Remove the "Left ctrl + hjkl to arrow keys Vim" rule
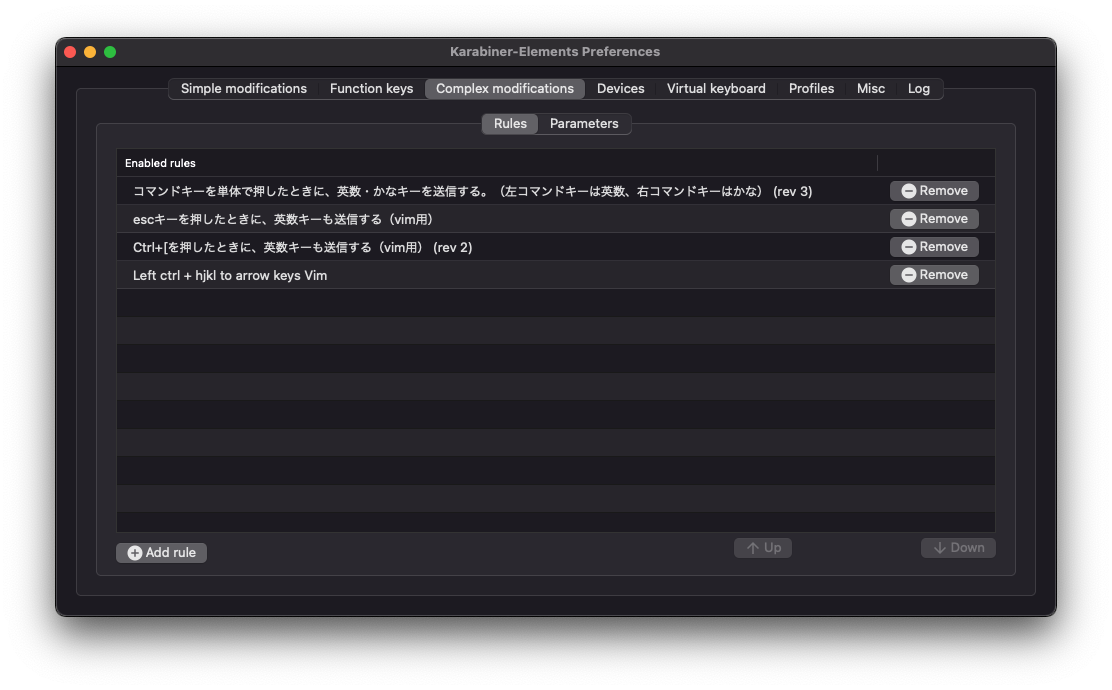The height and width of the screenshot is (690, 1112). 934,274
